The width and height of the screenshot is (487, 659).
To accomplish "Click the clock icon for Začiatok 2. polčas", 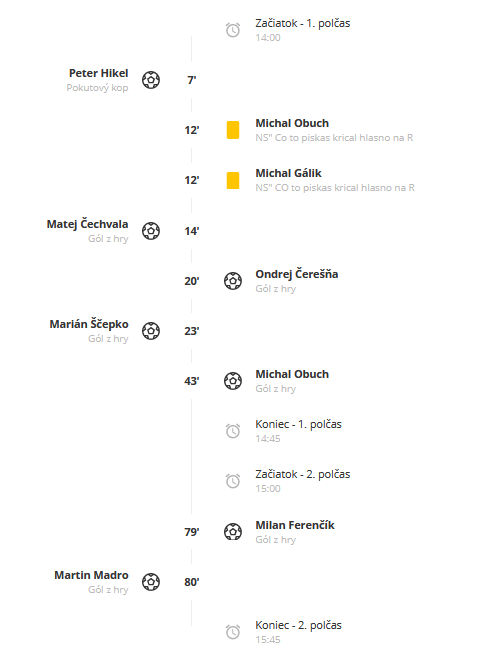I will 233,481.
